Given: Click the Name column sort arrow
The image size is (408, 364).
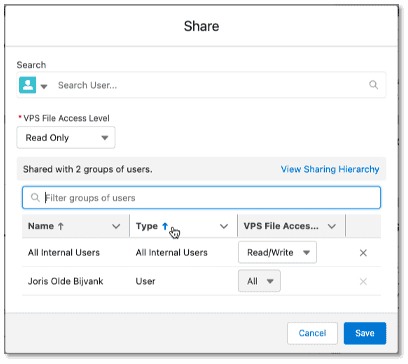Looking at the screenshot, I should (61, 226).
